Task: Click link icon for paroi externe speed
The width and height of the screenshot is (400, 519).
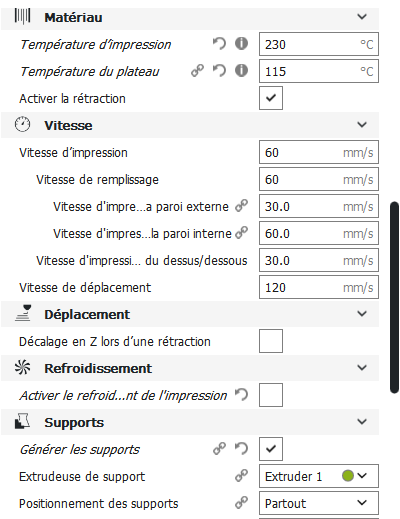Action: pos(241,206)
